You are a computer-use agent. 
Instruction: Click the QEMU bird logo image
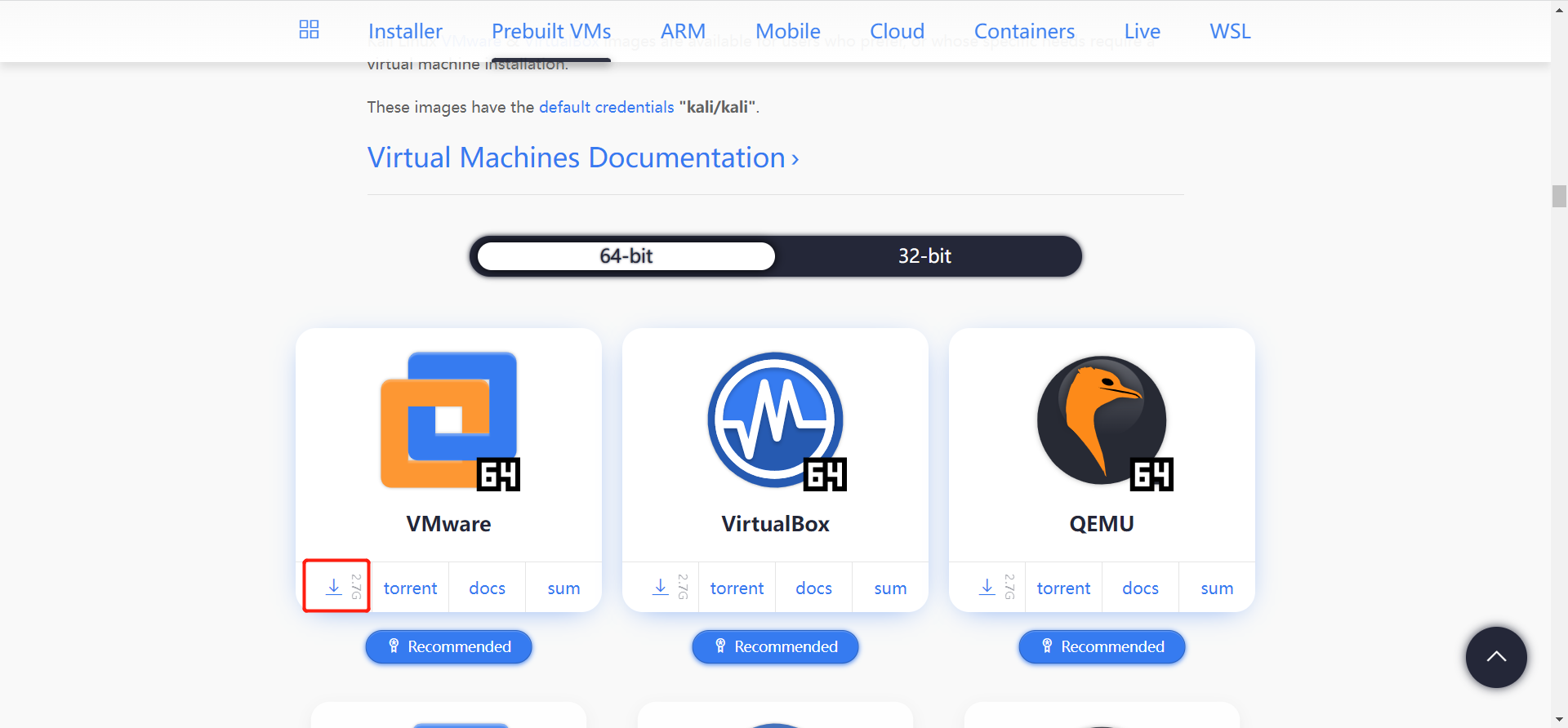click(1102, 422)
